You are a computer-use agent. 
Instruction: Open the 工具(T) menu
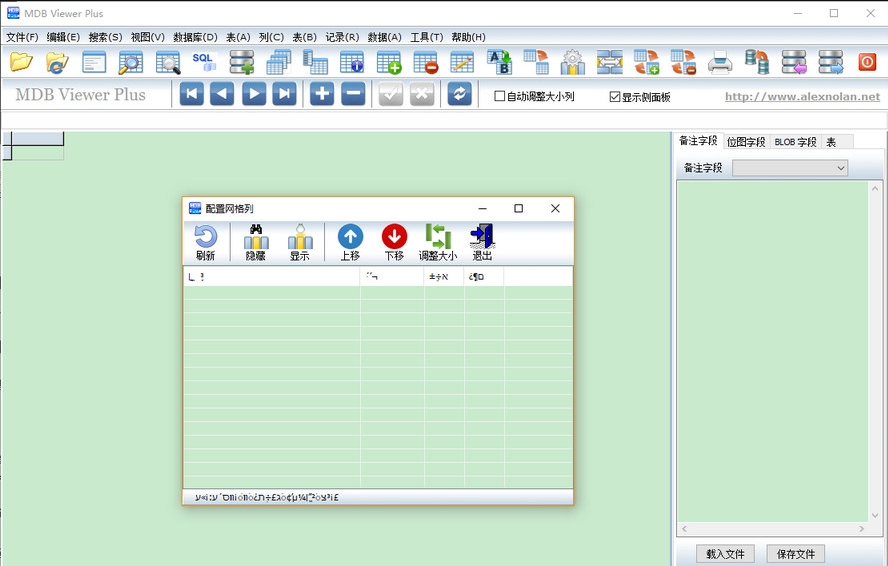coord(426,37)
